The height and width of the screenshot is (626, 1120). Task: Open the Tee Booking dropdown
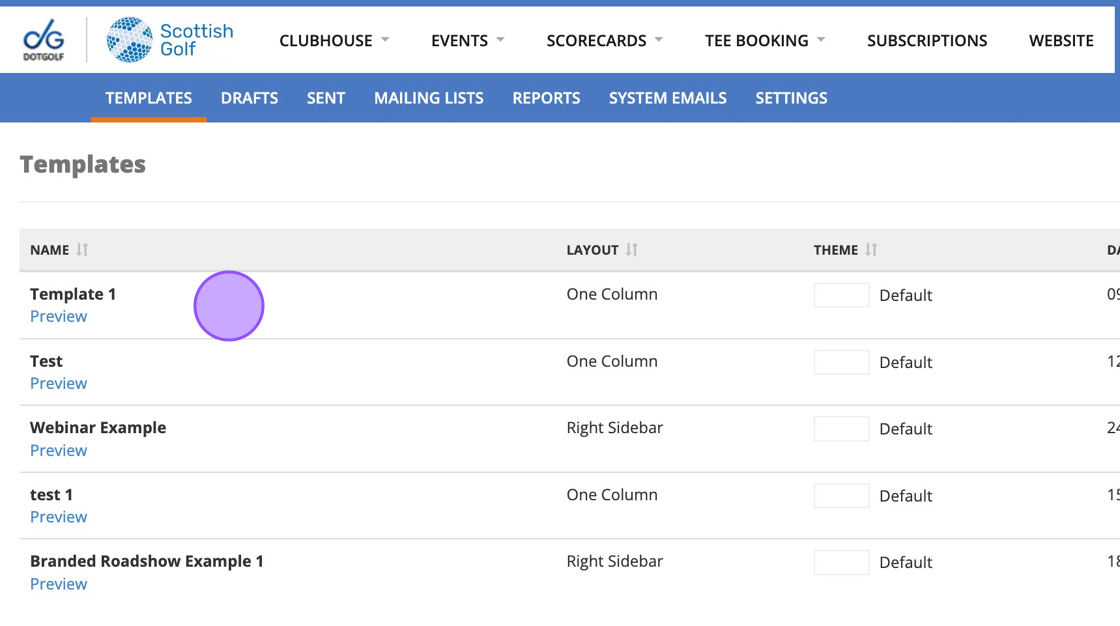(764, 41)
